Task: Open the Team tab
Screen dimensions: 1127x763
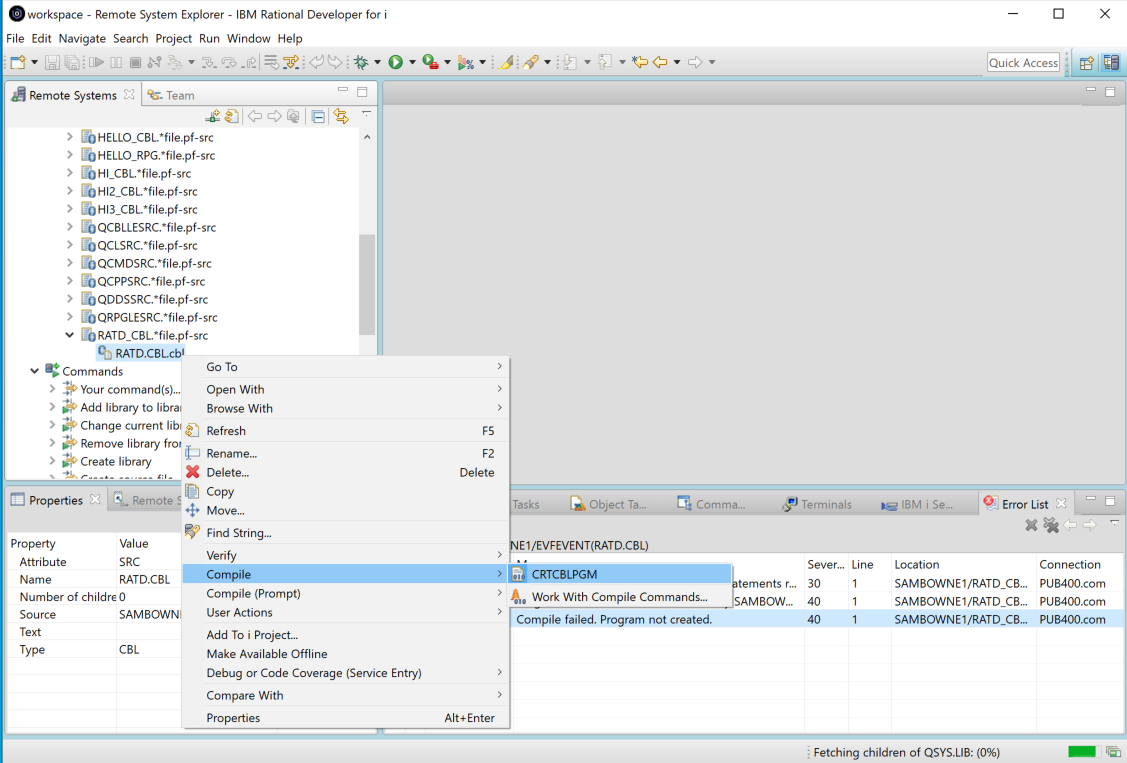Action: (x=180, y=95)
